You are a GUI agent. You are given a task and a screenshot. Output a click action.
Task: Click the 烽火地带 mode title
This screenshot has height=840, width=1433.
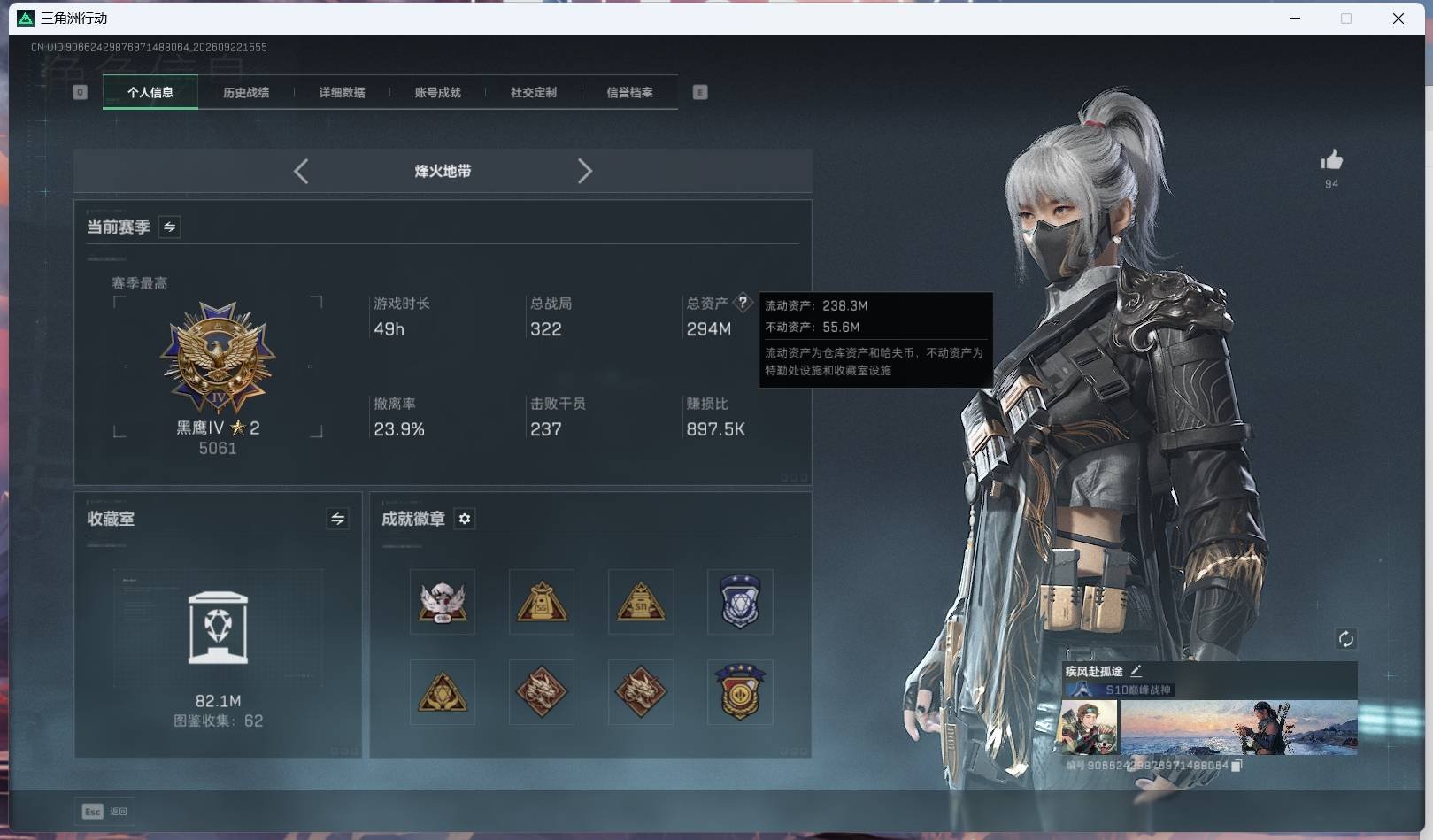[443, 171]
